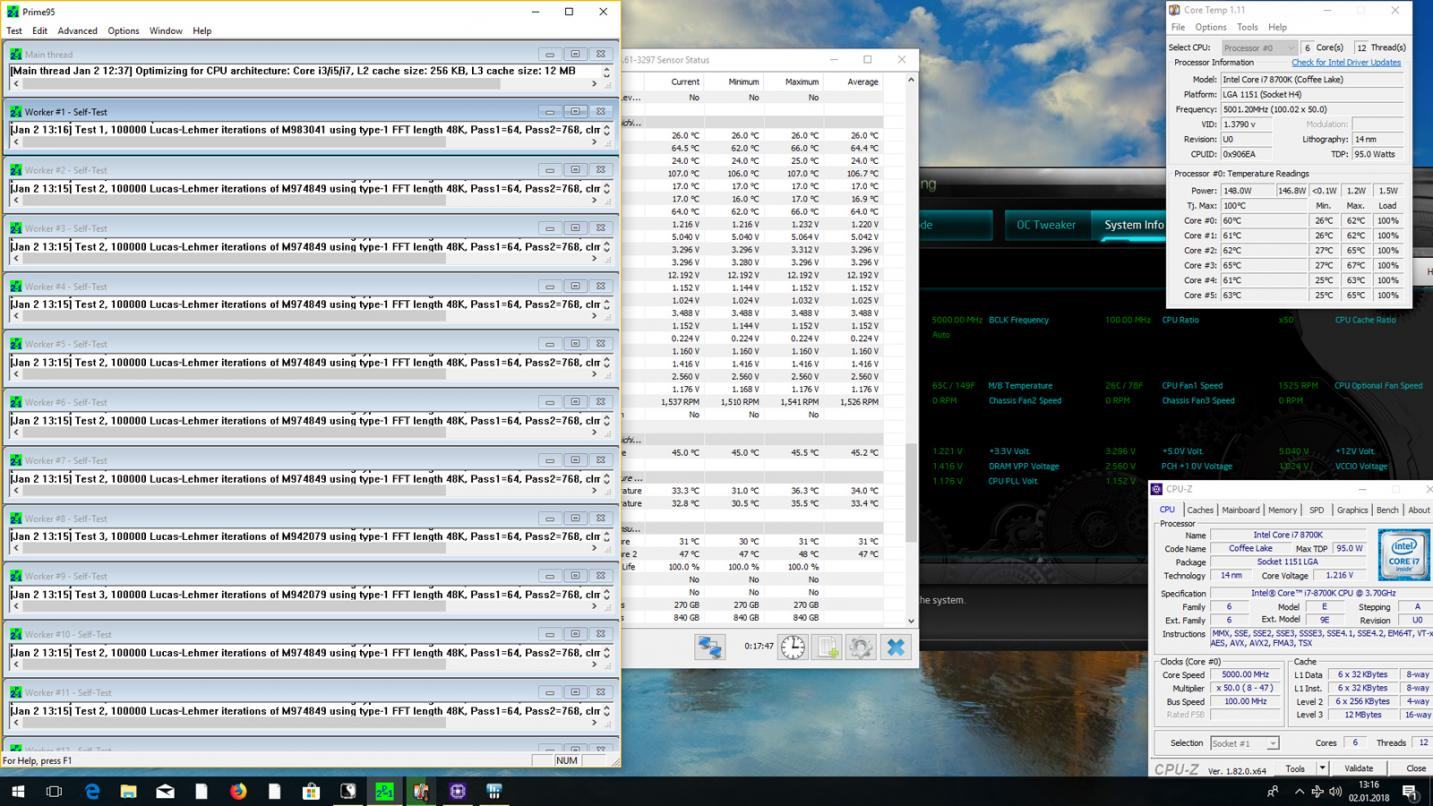Open the volume control in system tray
The width and height of the screenshot is (1433, 806).
click(x=1335, y=791)
